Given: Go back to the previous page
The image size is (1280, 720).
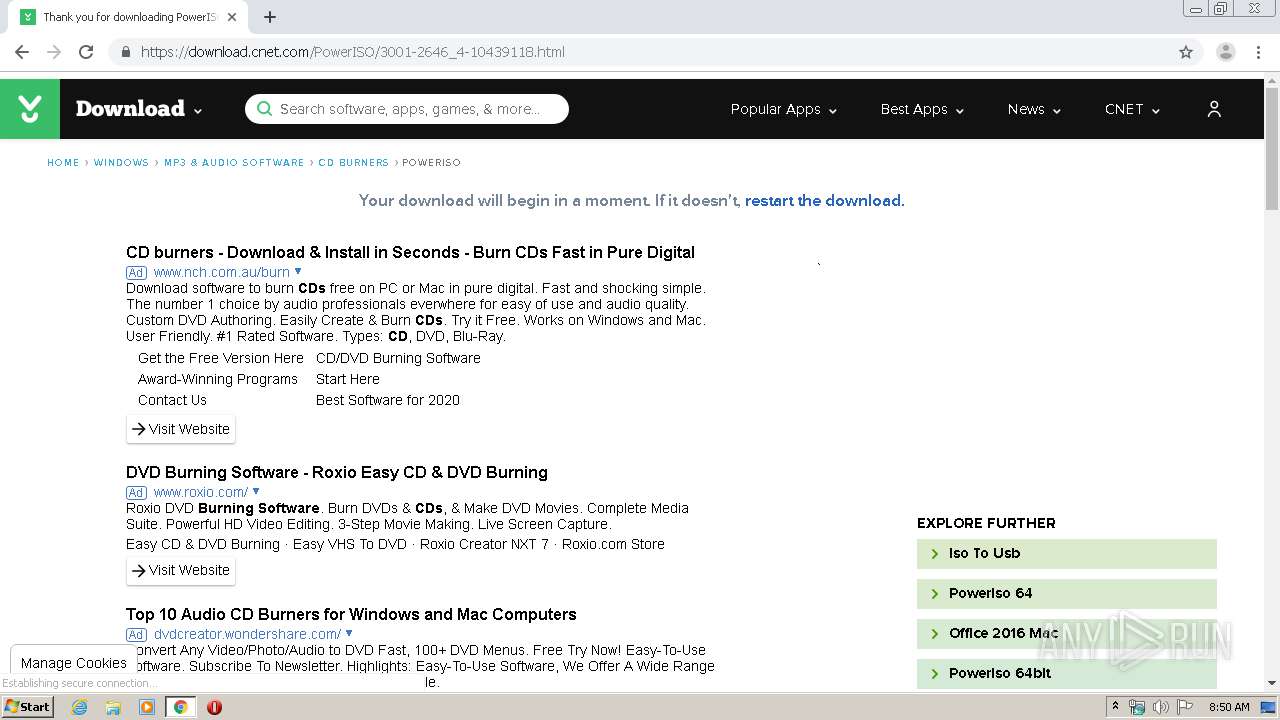Looking at the screenshot, I should [x=22, y=52].
